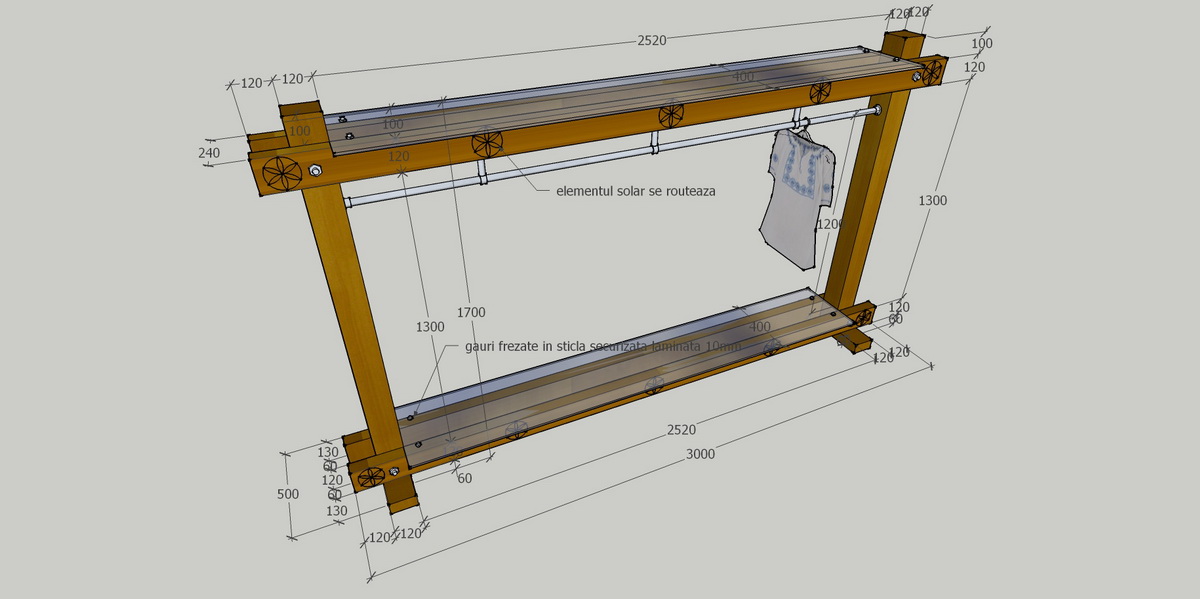This screenshot has width=1200, height=599.
Task: Select the 2520 dimension just above 3000
Action: point(681,430)
